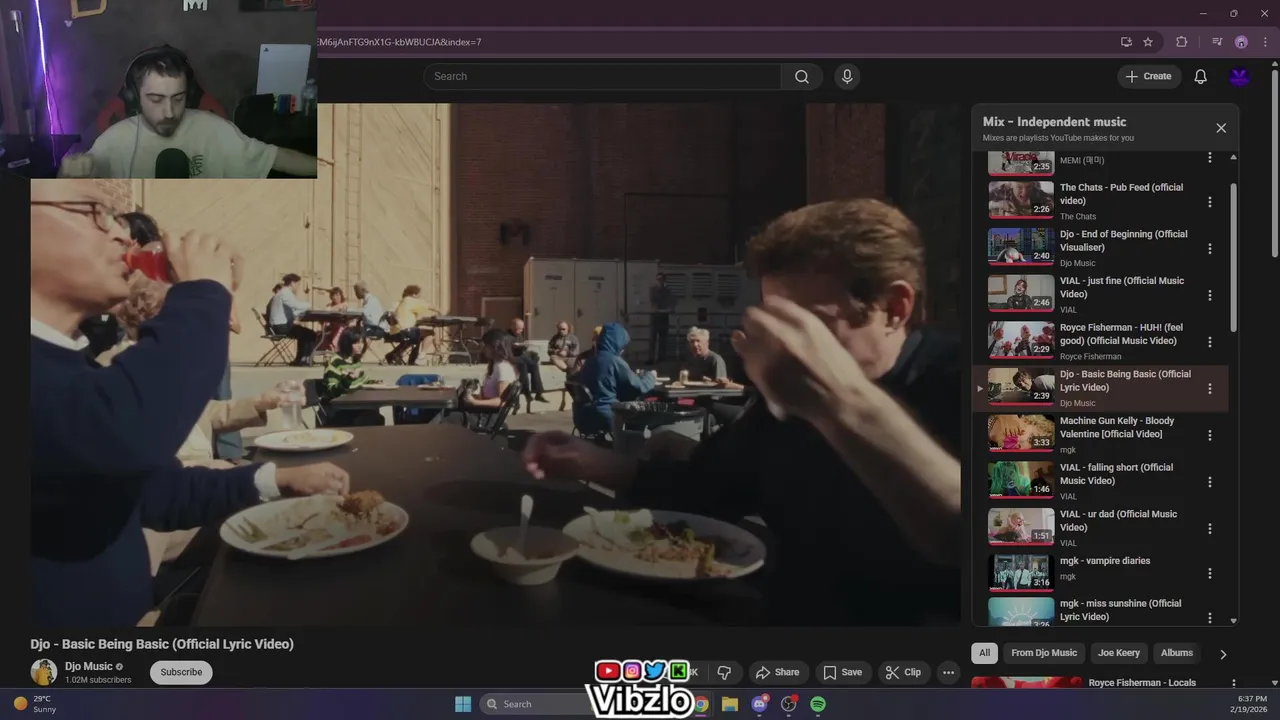Open the Djo Music channel name link
The height and width of the screenshot is (720, 1280).
coord(89,666)
